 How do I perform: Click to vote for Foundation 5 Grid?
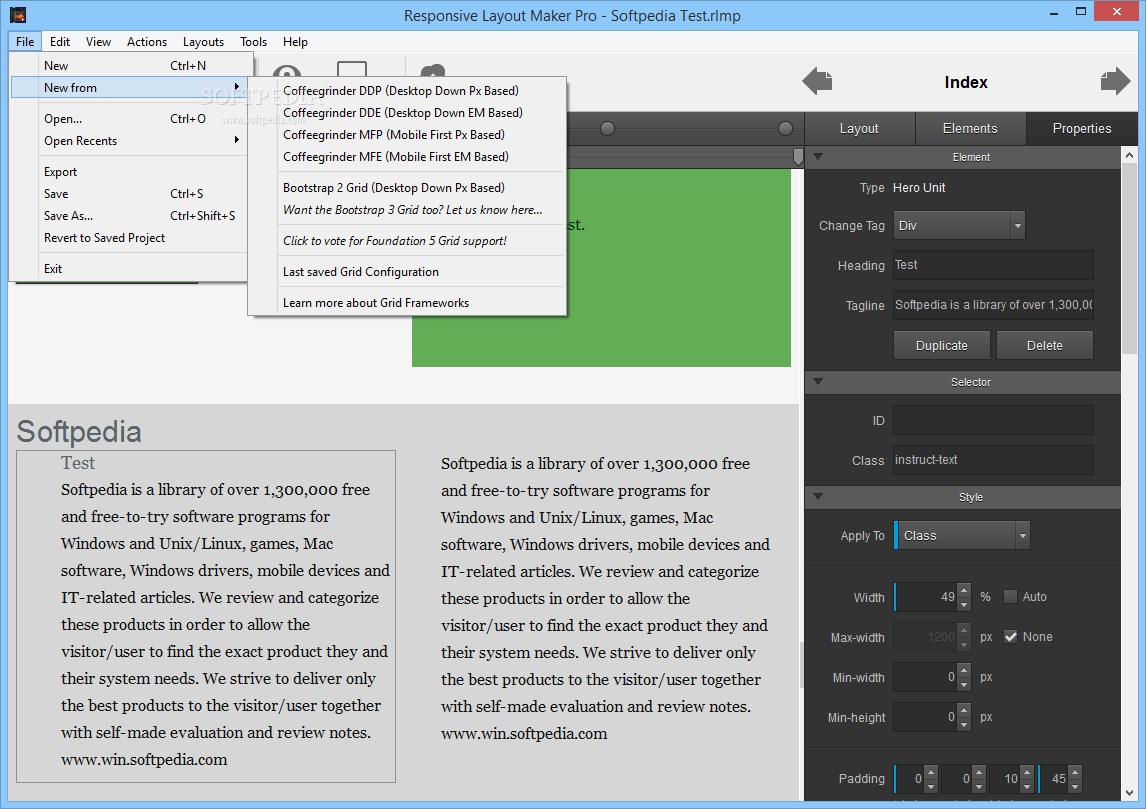pyautogui.click(x=407, y=240)
